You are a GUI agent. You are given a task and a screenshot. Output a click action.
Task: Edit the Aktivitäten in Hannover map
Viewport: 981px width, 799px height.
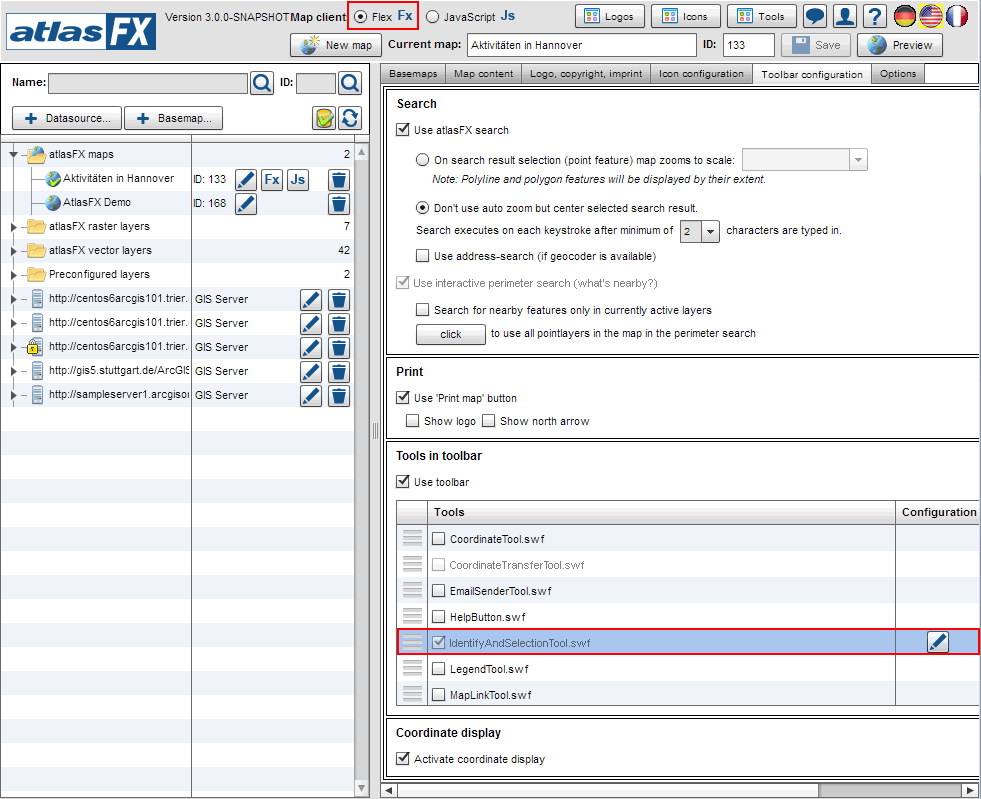click(246, 180)
